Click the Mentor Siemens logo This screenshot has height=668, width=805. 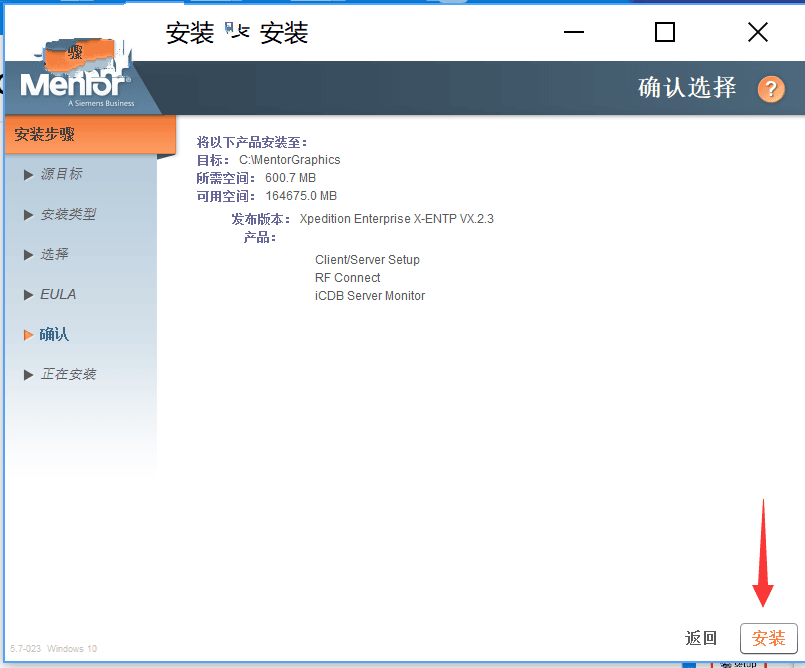(x=77, y=87)
